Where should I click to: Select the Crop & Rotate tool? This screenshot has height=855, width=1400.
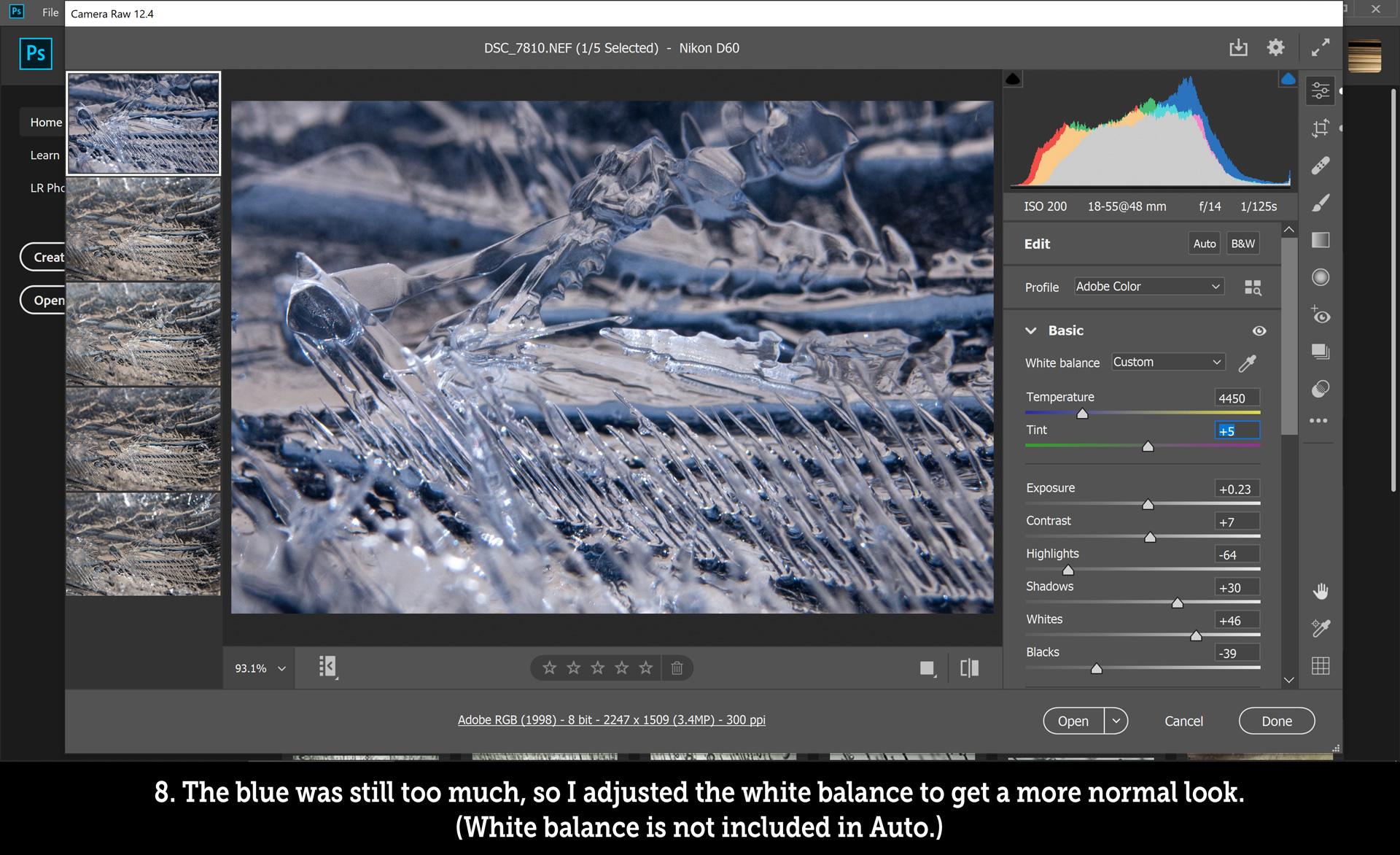tap(1320, 128)
